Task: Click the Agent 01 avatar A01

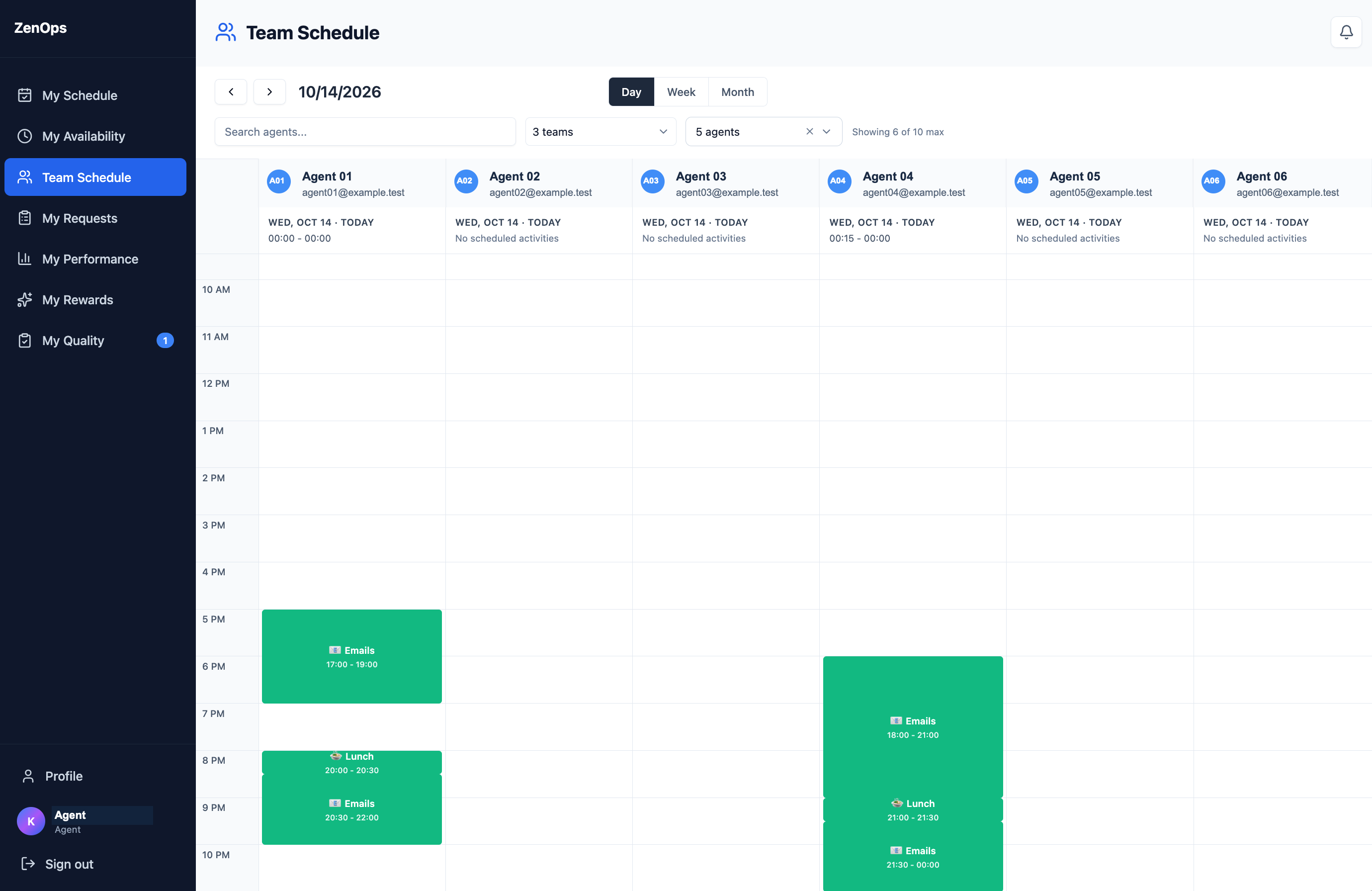Action: (278, 181)
